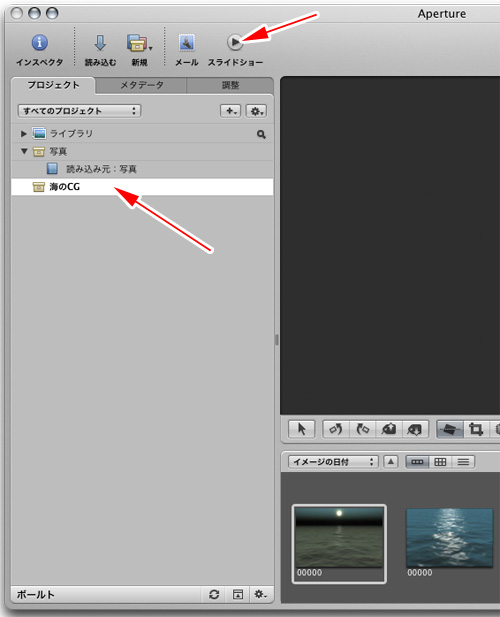The image size is (500, 617).
Task: Collapse the 写真 project disclosure triangle
Action: point(24,151)
